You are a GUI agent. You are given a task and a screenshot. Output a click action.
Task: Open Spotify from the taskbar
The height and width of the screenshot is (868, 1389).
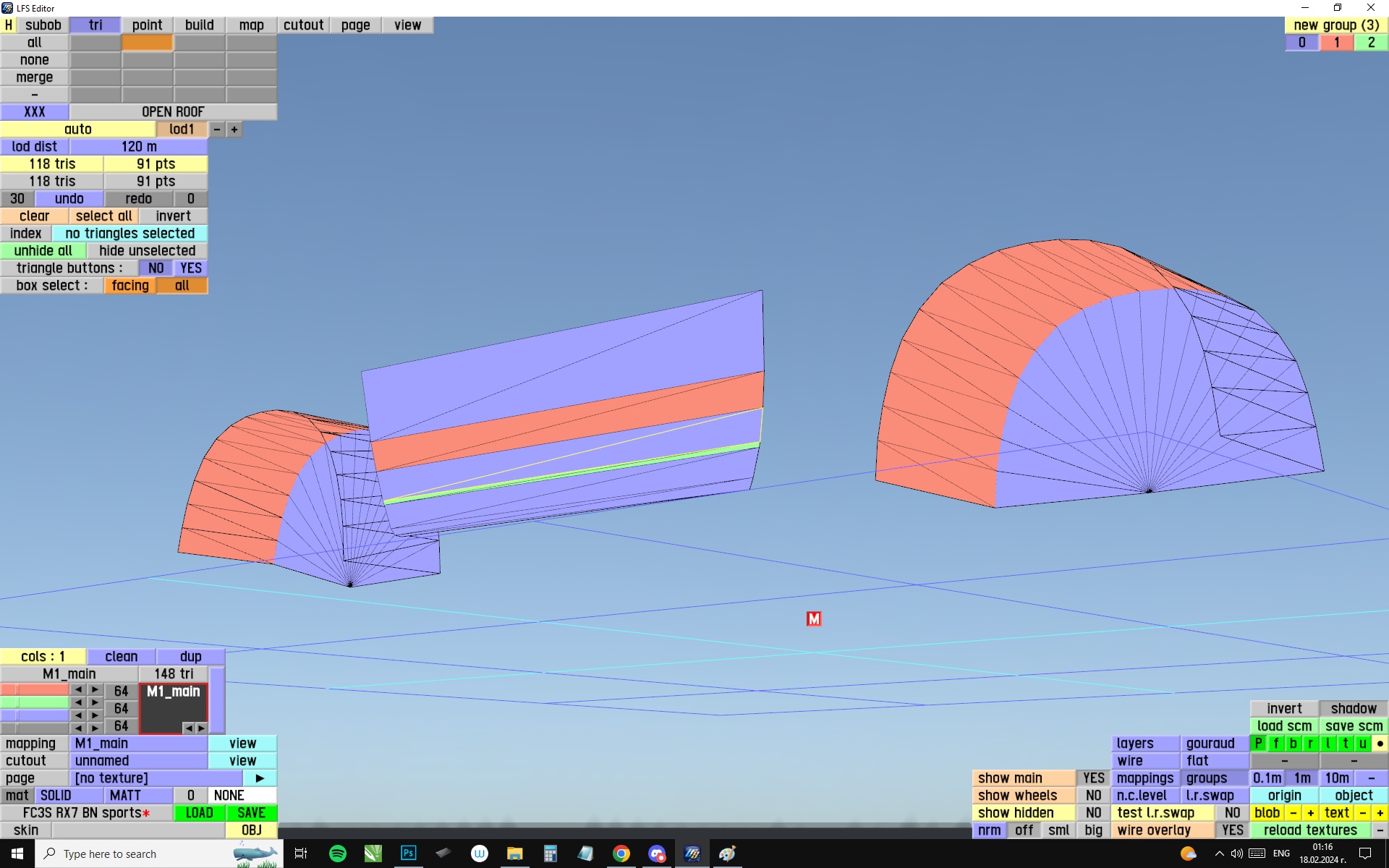(x=337, y=854)
